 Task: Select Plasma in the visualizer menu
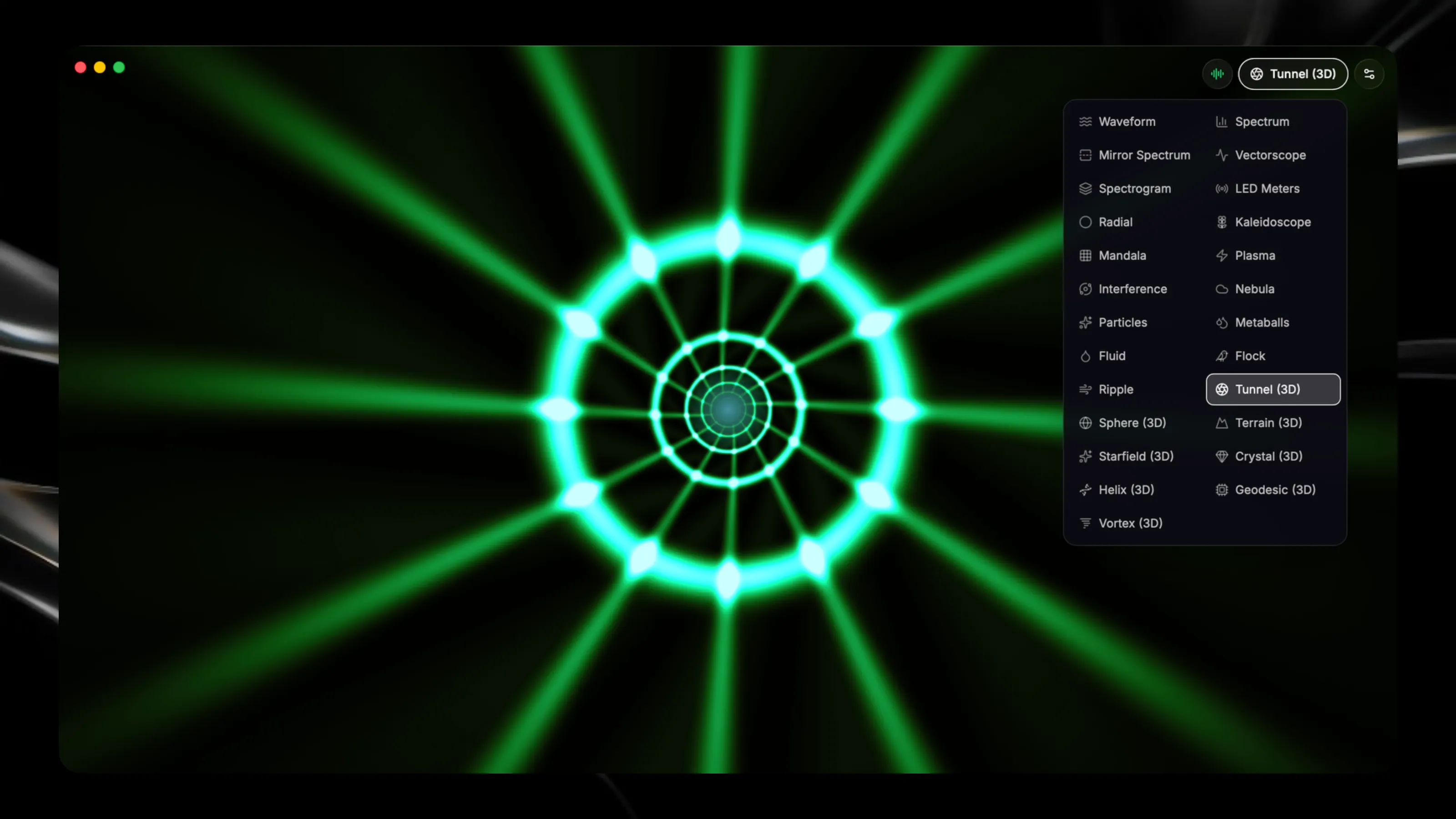click(1273, 255)
